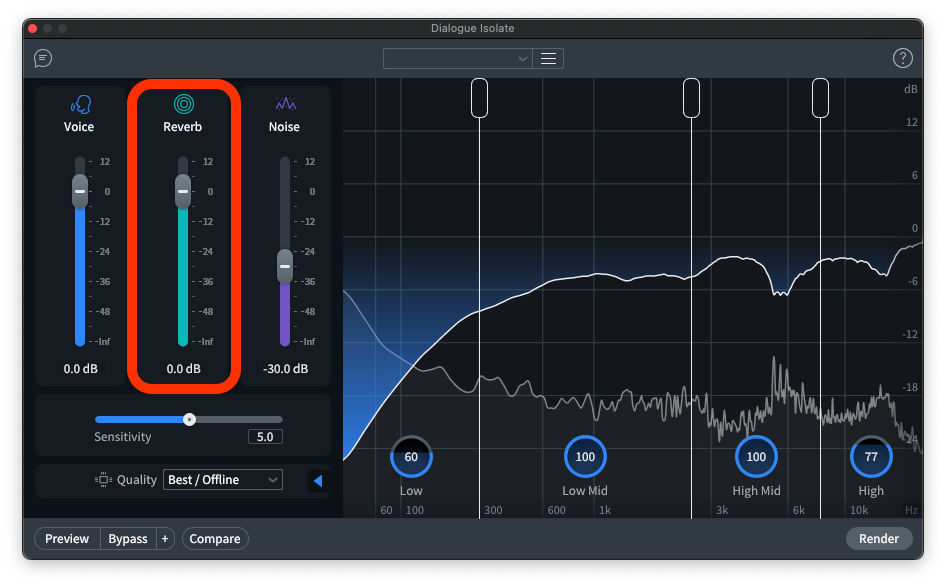Open the feedback speech bubble icon
Image resolution: width=946 pixels, height=586 pixels.
[43, 58]
